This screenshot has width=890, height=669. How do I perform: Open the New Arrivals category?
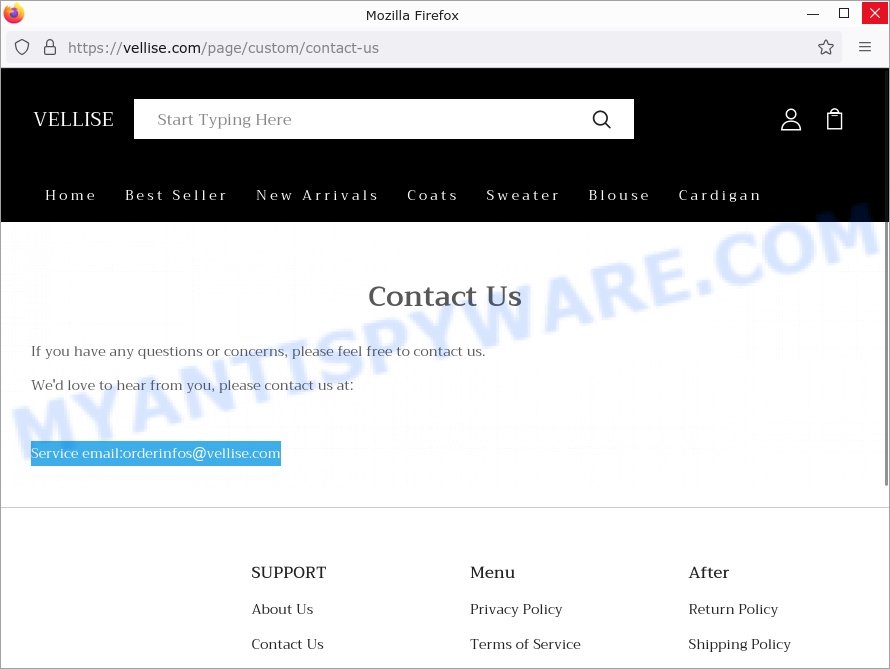(317, 195)
